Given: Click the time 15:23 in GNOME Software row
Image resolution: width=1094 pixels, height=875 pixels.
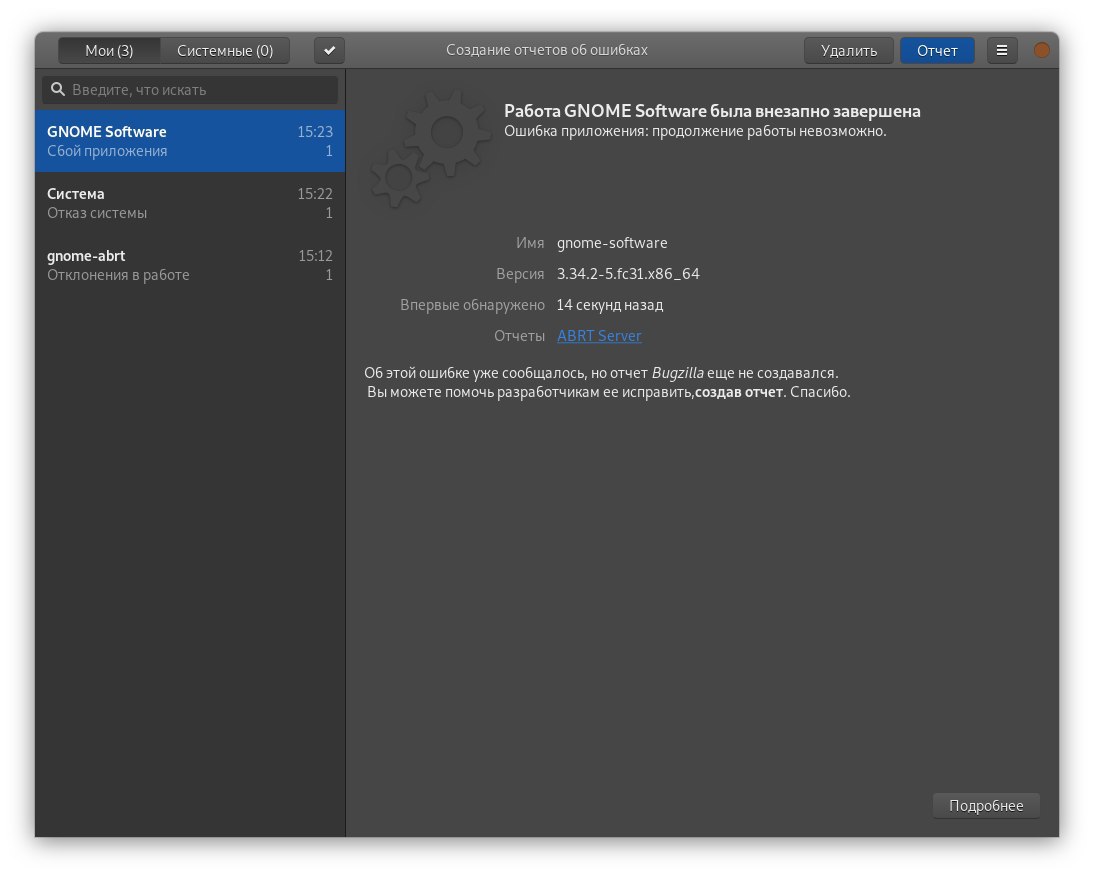Looking at the screenshot, I should click(315, 131).
